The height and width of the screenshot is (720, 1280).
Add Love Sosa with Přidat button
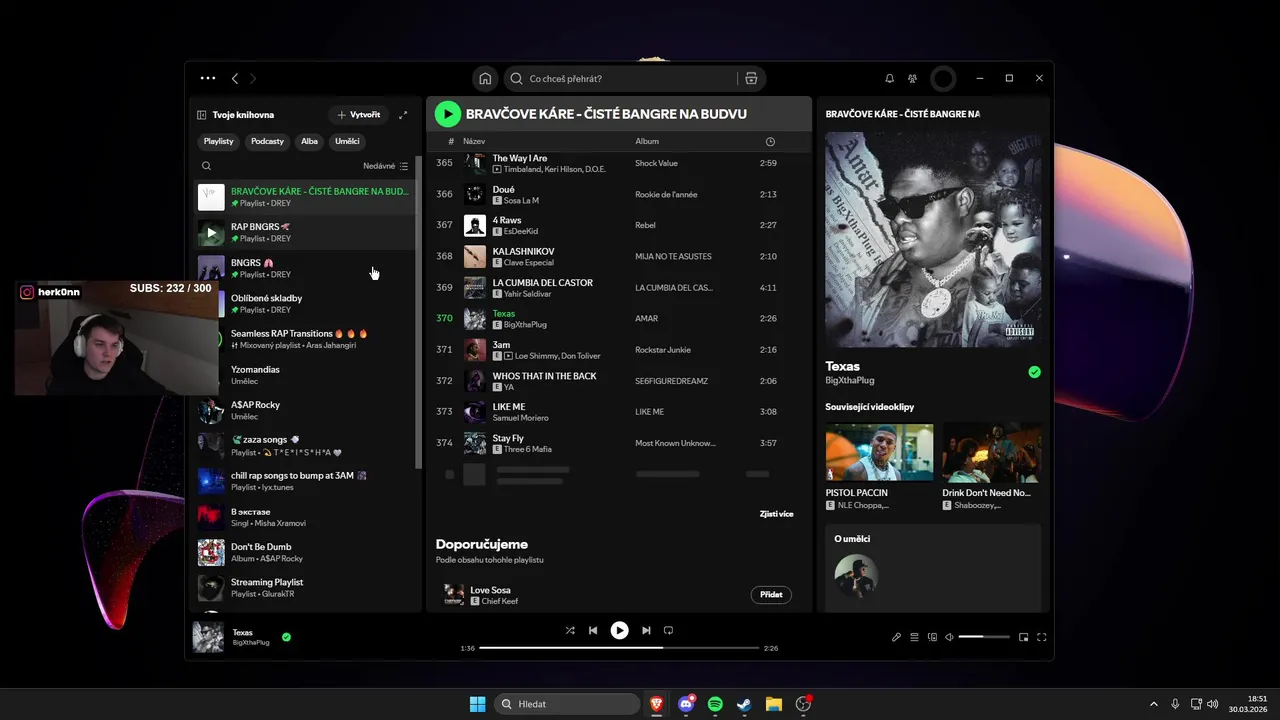771,595
